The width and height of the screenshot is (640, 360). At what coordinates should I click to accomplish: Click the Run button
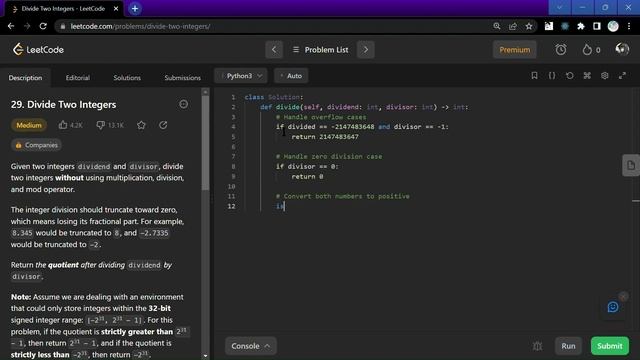pyautogui.click(x=568, y=346)
